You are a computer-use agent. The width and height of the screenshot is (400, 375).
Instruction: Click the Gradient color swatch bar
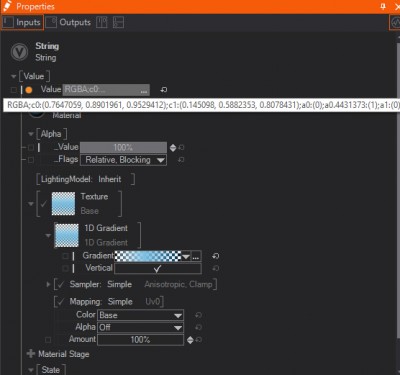[x=148, y=256]
